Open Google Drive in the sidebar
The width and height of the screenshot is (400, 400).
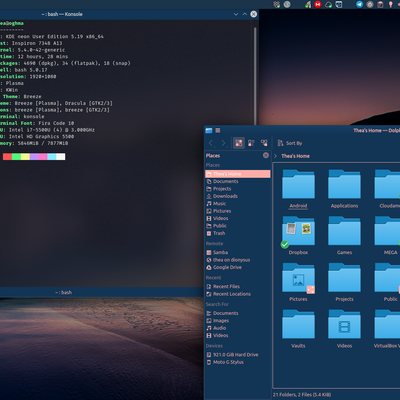(x=238, y=267)
